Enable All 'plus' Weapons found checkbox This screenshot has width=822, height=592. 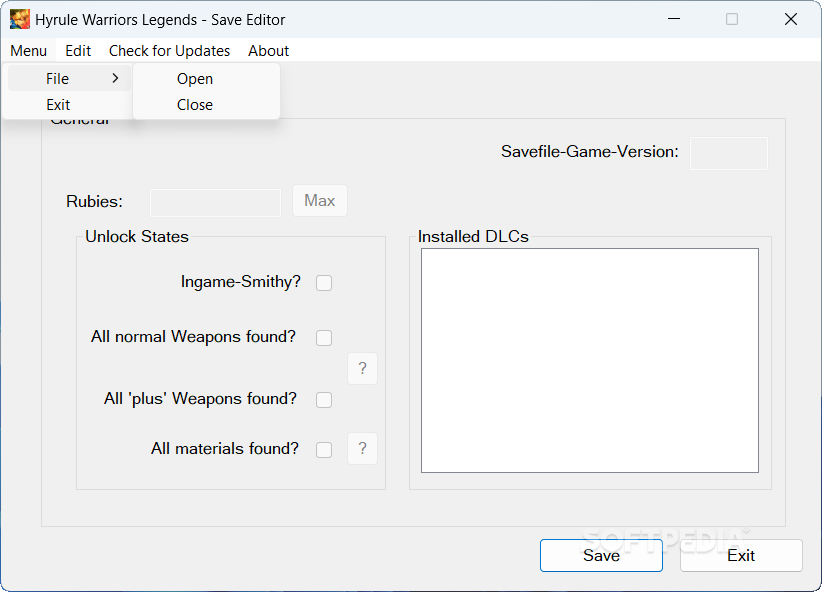tap(324, 400)
